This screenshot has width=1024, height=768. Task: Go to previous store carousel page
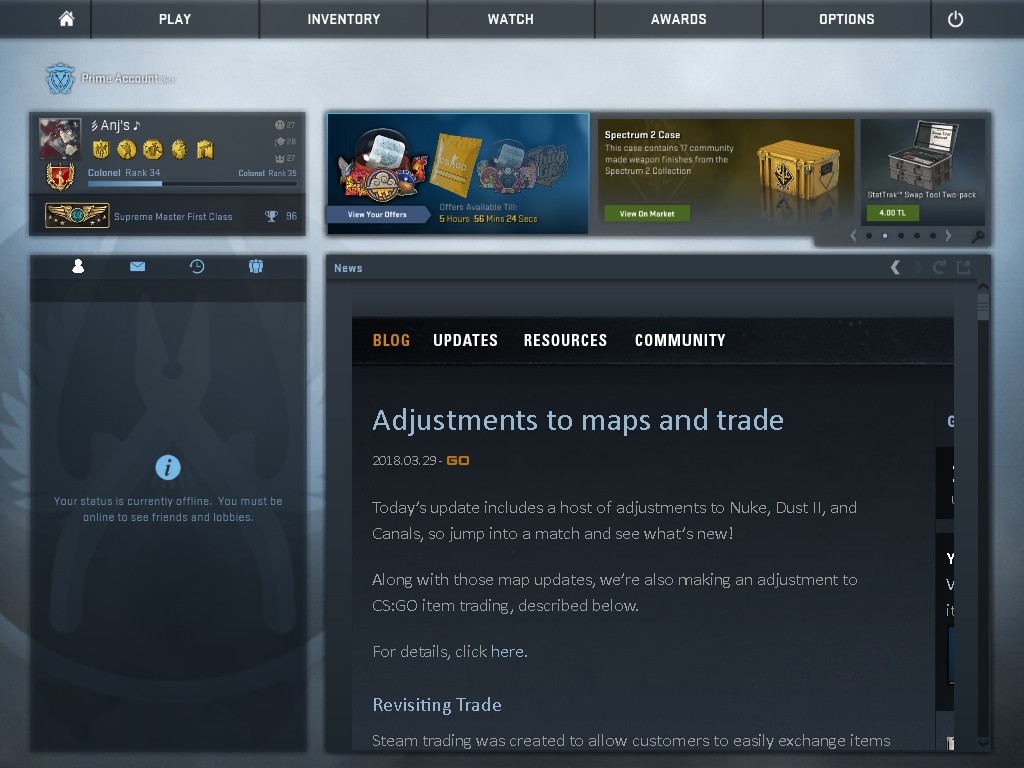[853, 236]
